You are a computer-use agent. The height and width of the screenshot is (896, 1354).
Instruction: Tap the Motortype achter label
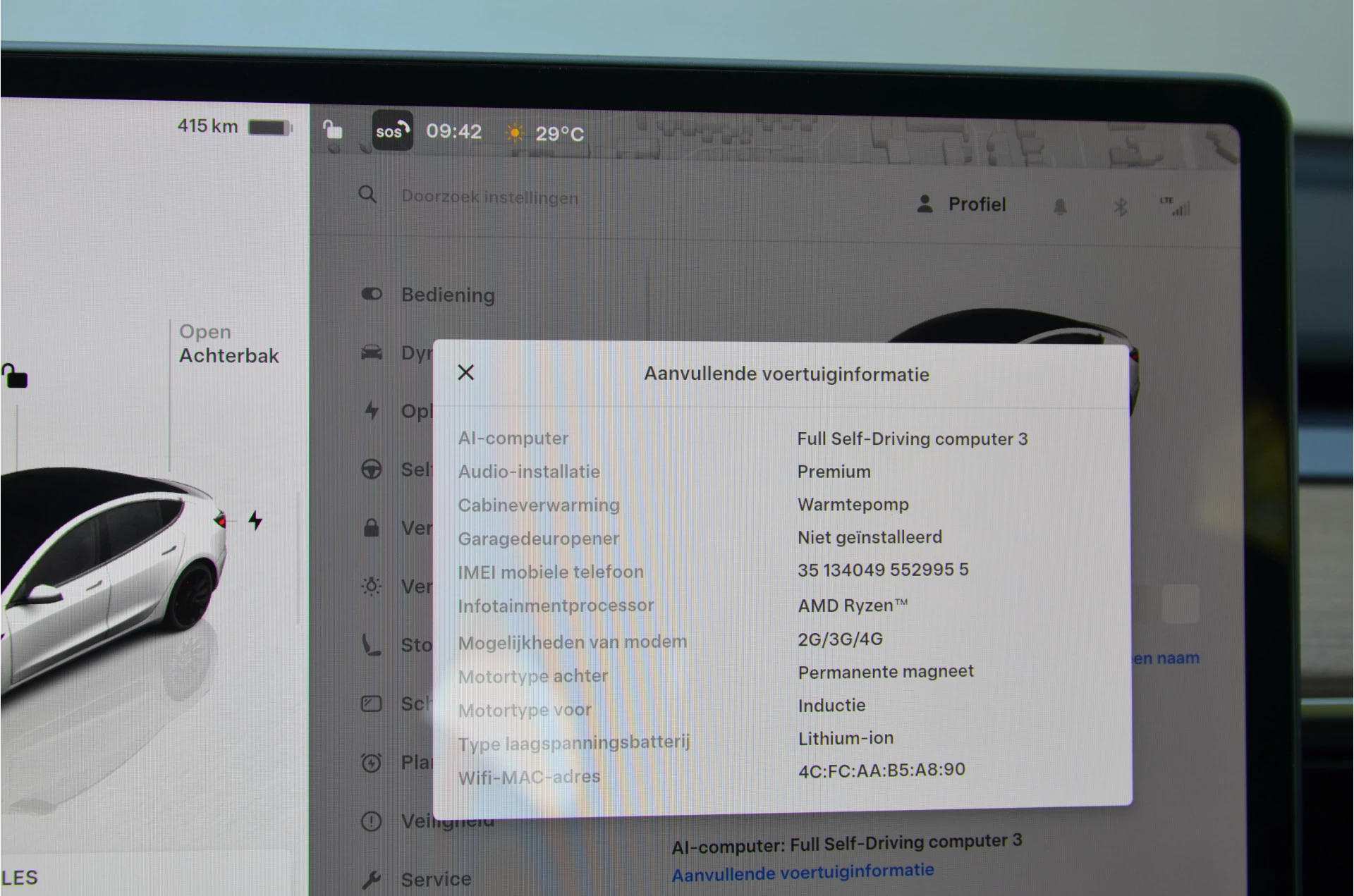pos(533,676)
